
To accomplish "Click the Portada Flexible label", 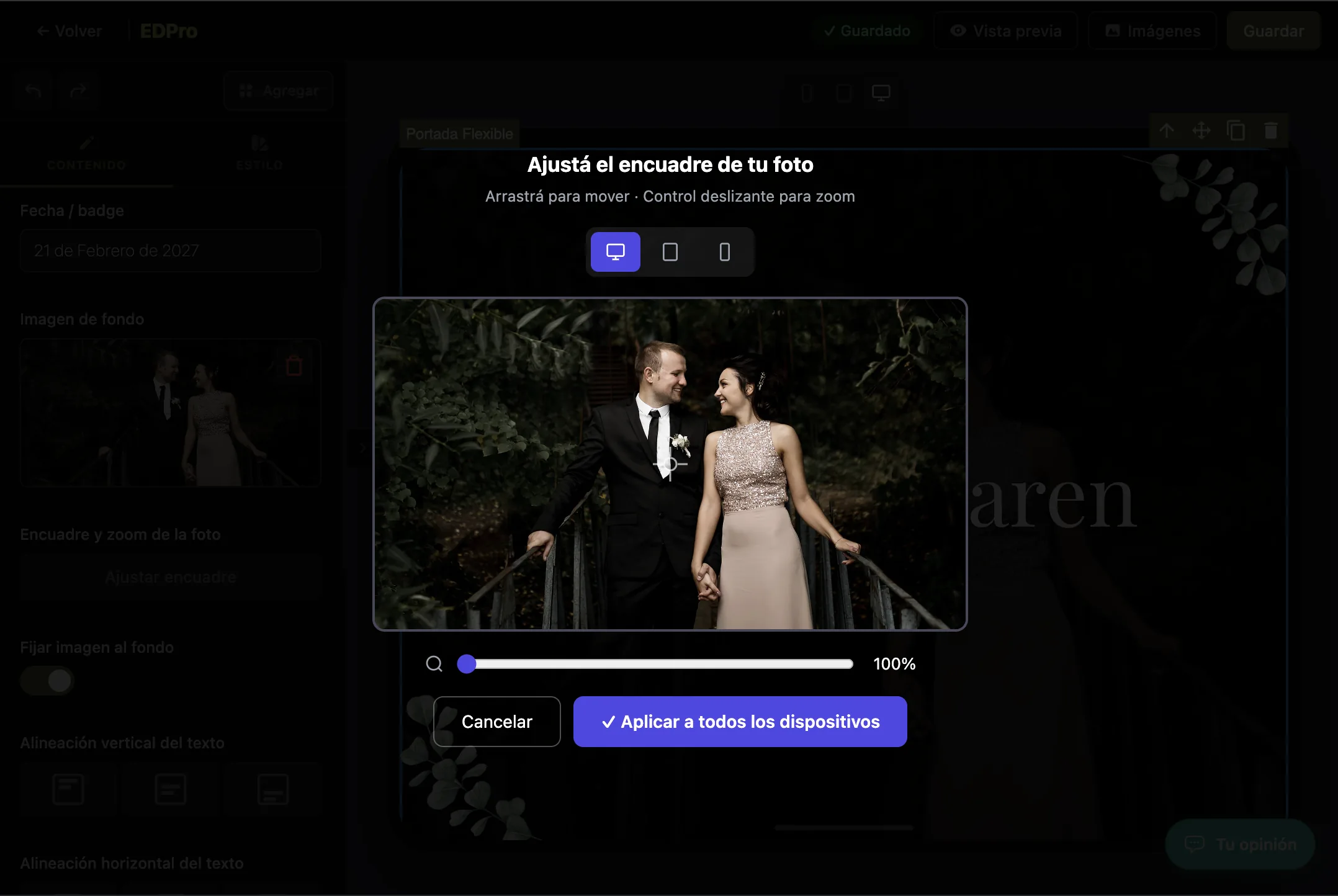I will click(x=459, y=134).
